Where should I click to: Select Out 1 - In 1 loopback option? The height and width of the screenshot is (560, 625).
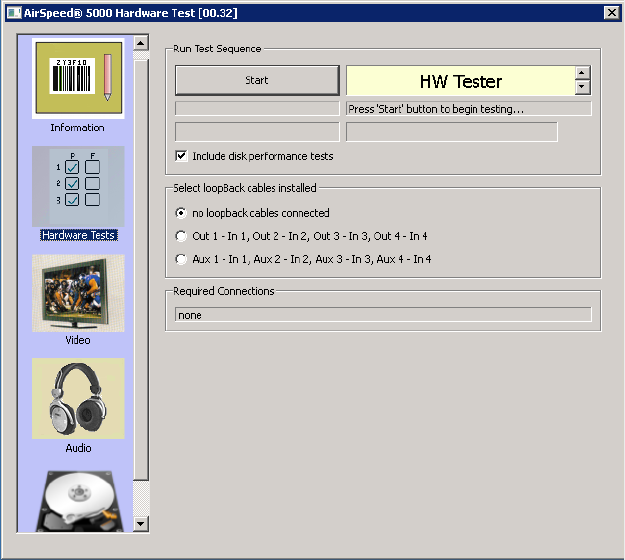181,236
